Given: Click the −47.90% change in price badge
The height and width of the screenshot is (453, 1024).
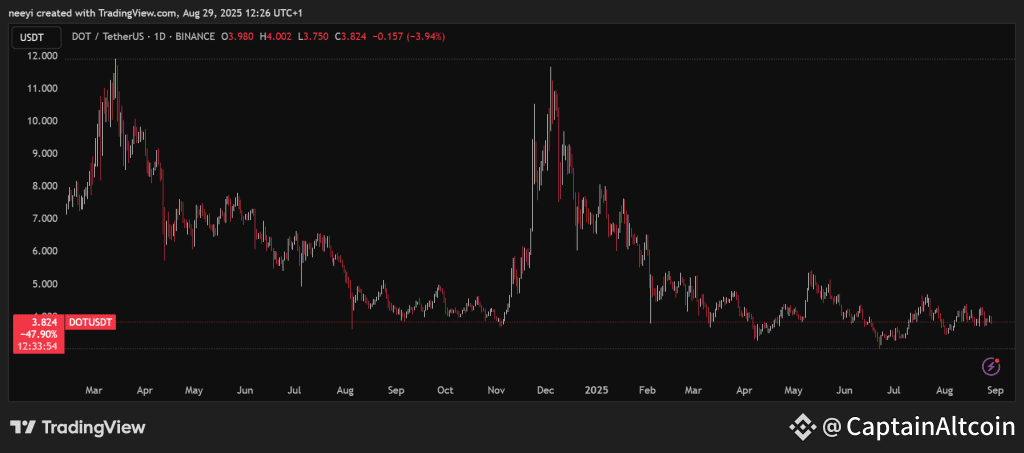Looking at the screenshot, I should (41, 333).
